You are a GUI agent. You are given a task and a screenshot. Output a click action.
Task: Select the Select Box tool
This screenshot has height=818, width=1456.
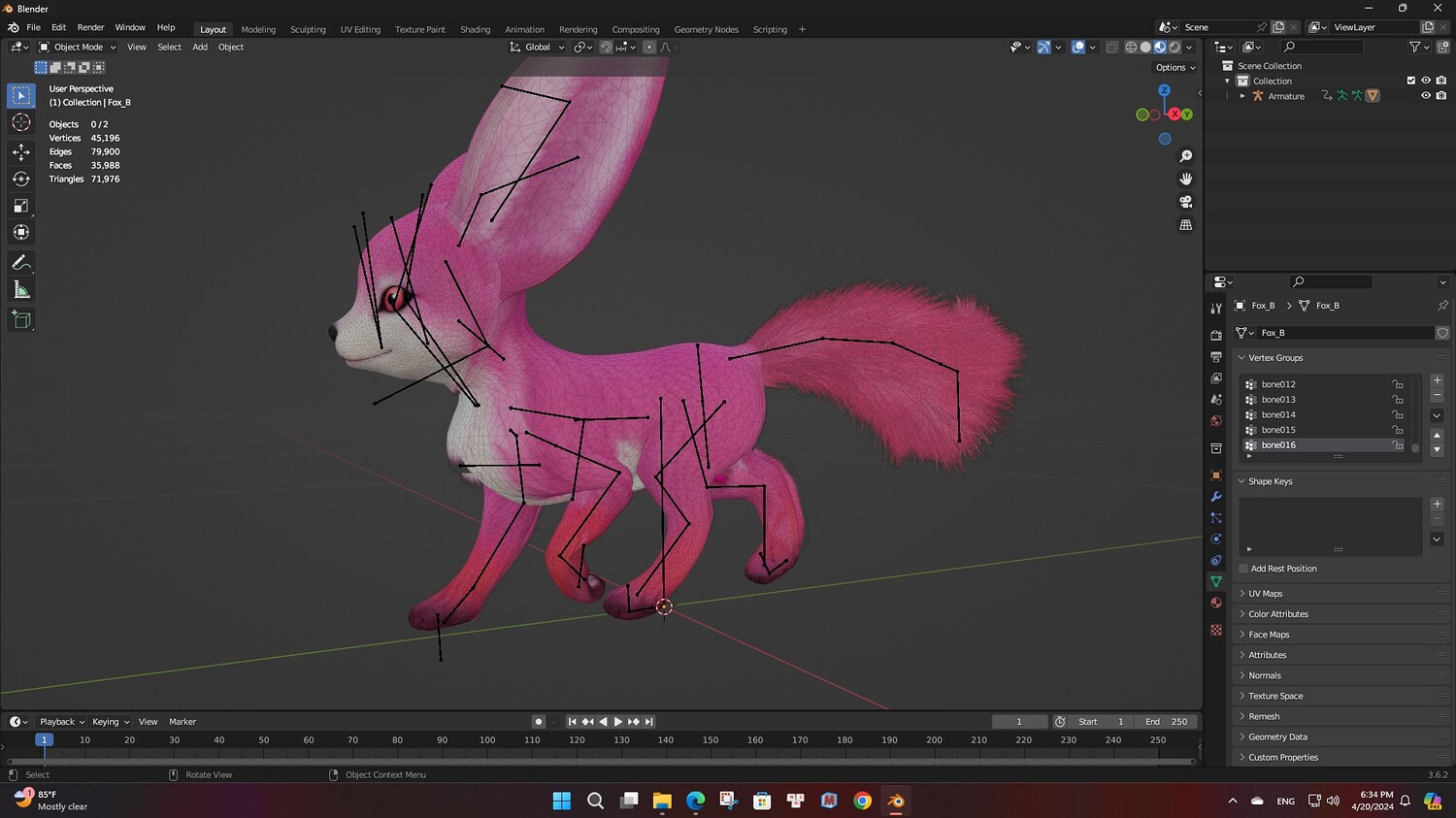21,95
